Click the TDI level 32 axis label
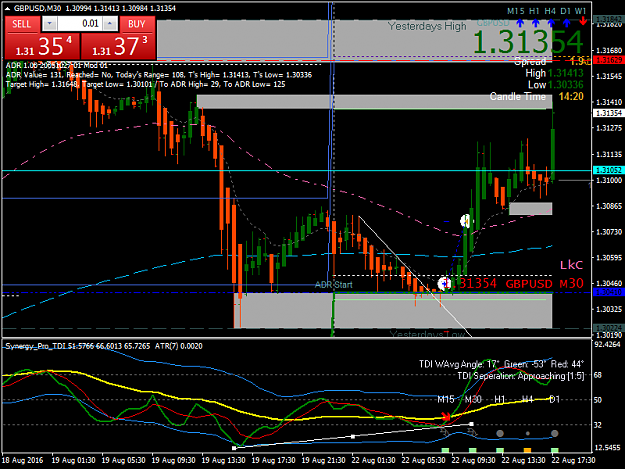Image resolution: width=625 pixels, height=469 pixels. [x=597, y=425]
